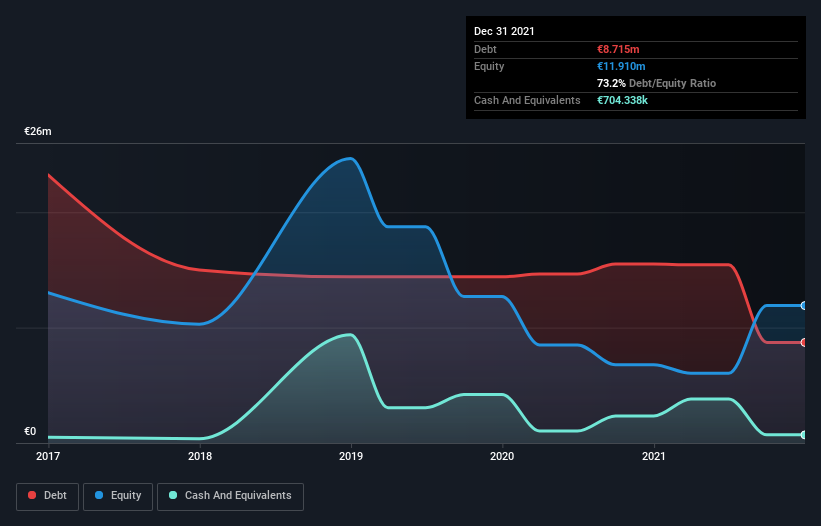821x526 pixels.
Task: Click the 2018 x-axis label
Action: click(200, 456)
